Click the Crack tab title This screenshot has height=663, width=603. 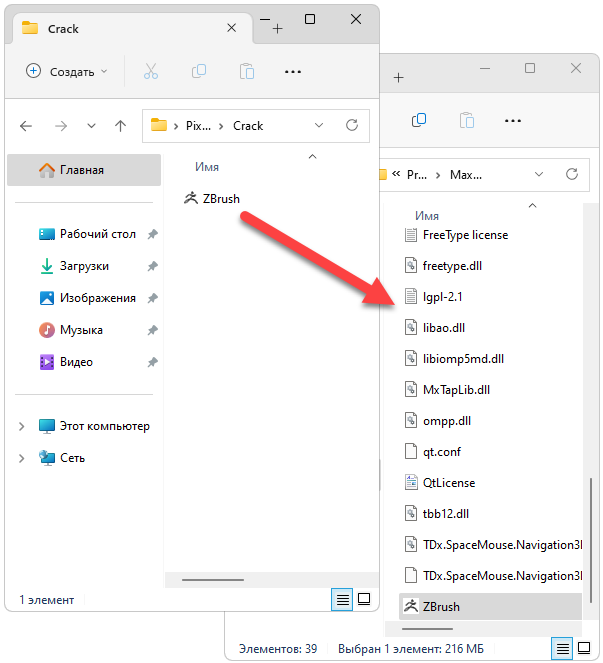(x=63, y=29)
